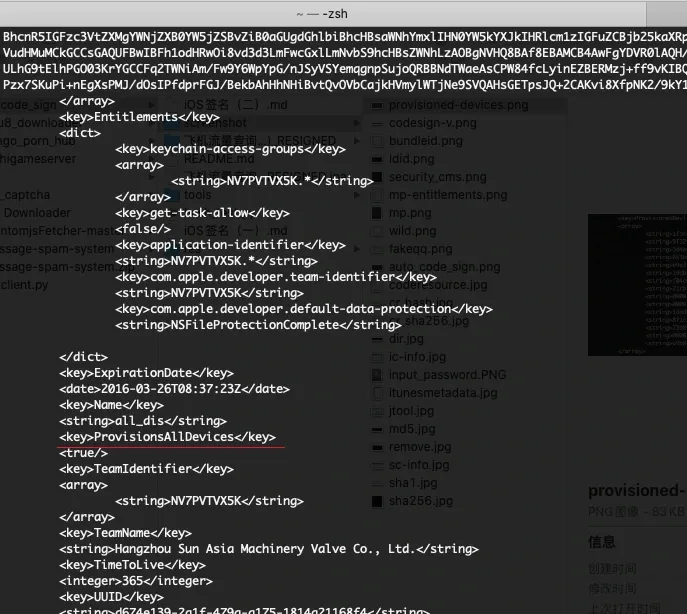Click the TeamName key line

tap(125, 533)
